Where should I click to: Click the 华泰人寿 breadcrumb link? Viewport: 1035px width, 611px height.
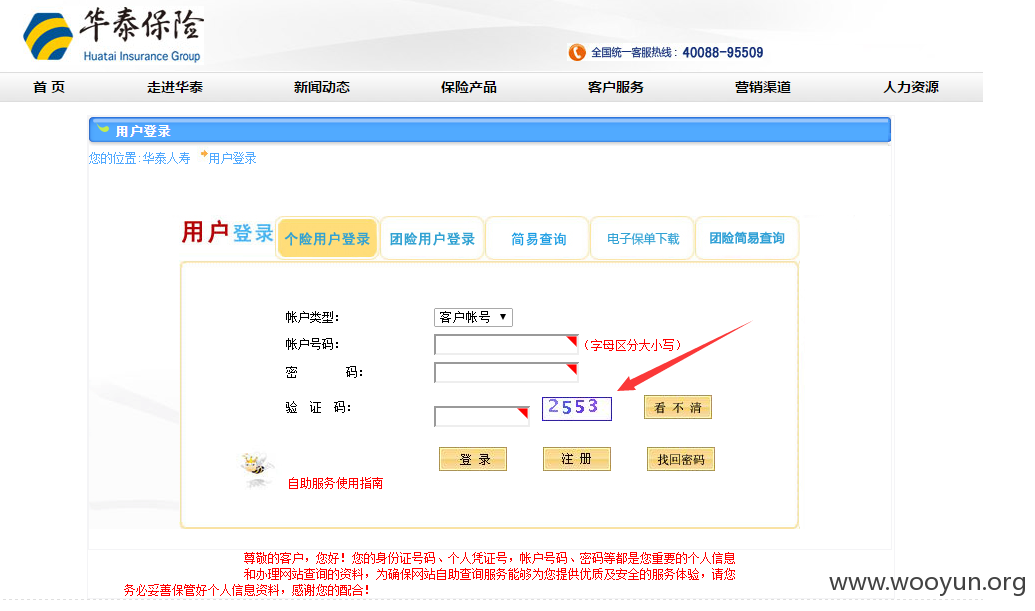click(x=166, y=158)
